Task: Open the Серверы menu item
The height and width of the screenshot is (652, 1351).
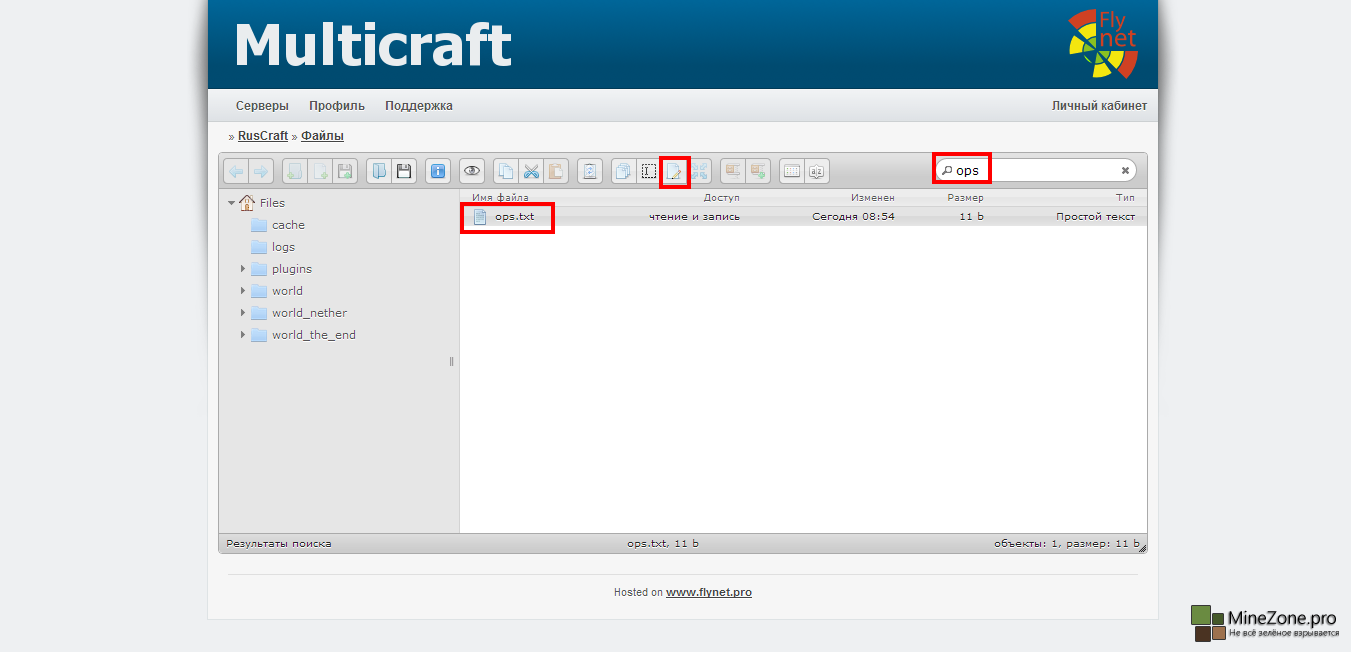Action: click(x=262, y=106)
